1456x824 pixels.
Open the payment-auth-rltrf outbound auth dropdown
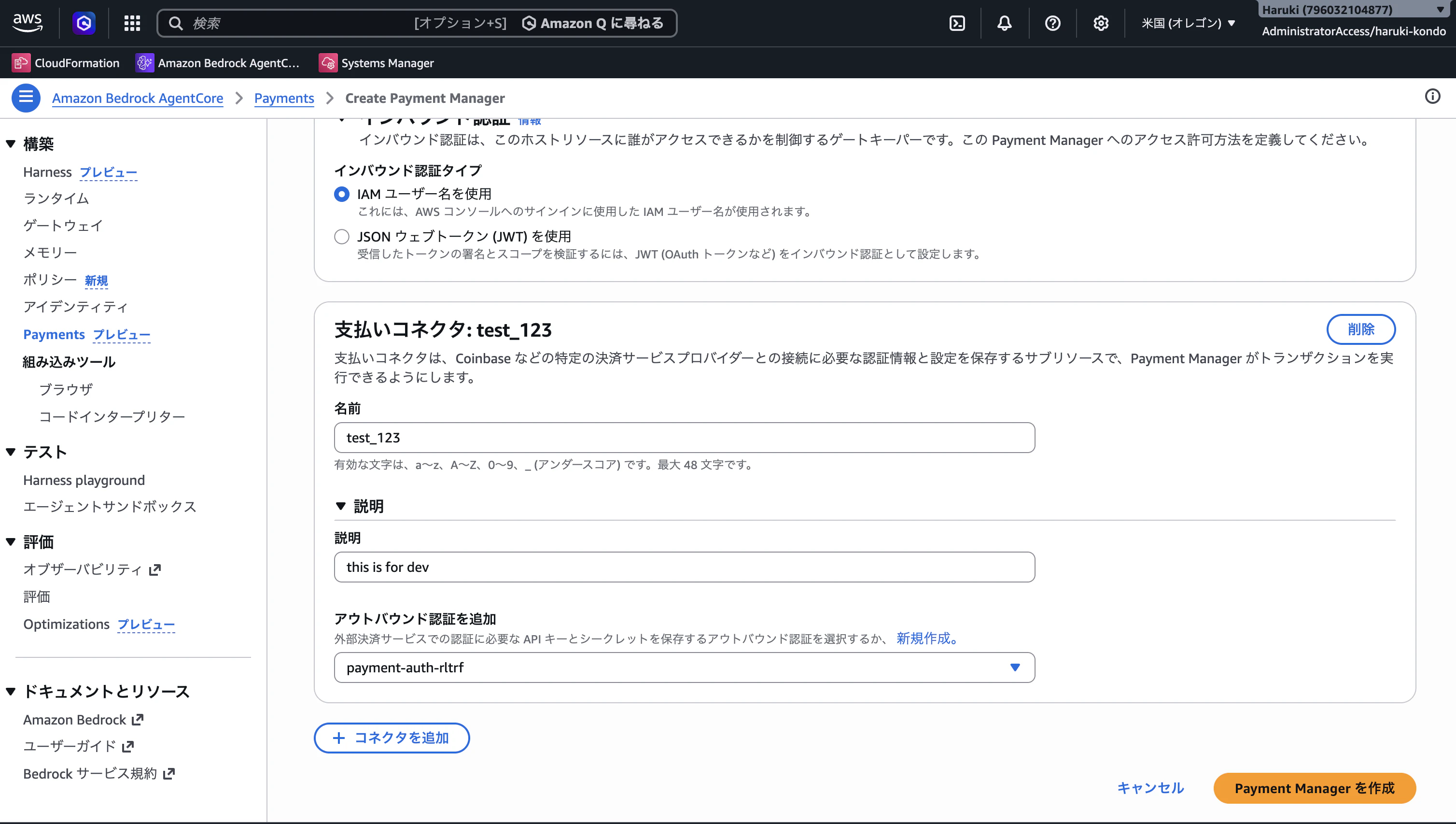(x=685, y=668)
